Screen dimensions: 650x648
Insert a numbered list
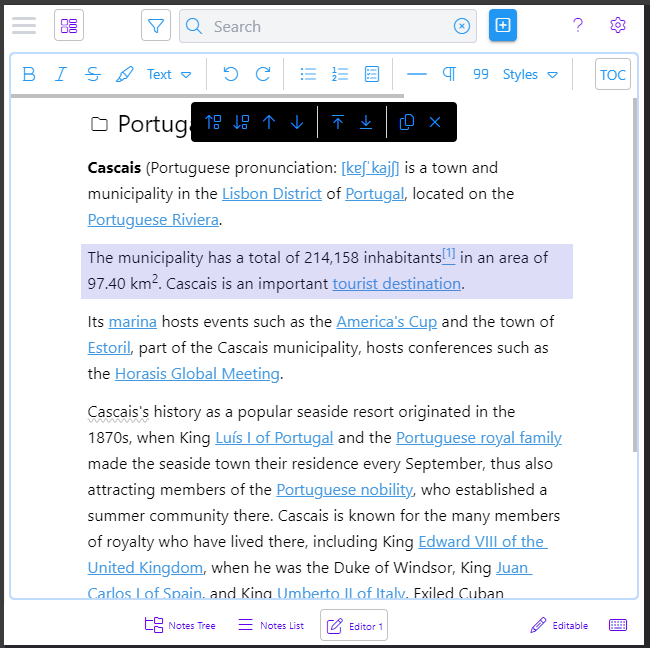tap(340, 75)
